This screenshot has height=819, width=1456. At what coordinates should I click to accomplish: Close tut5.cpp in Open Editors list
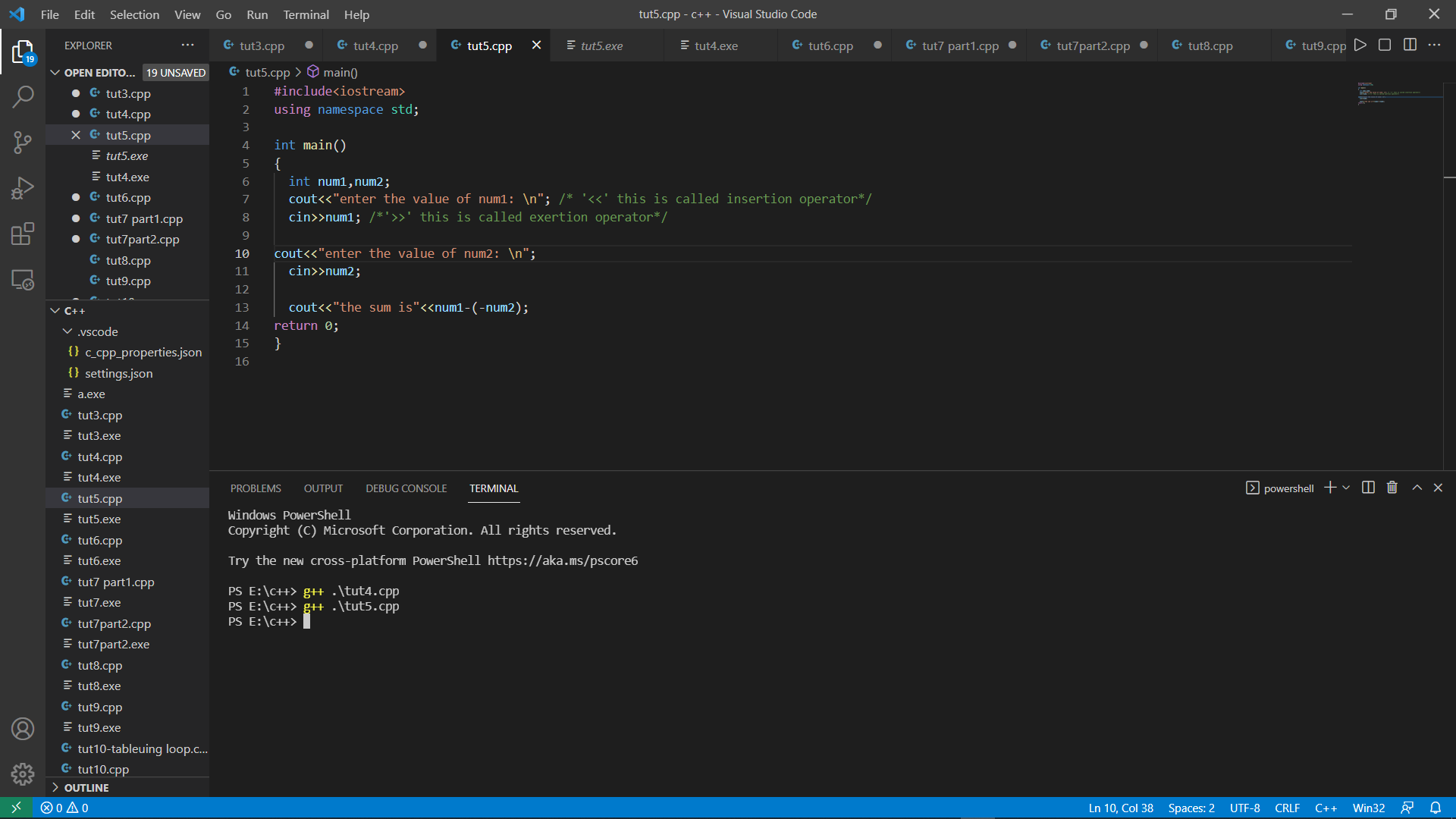(x=76, y=135)
